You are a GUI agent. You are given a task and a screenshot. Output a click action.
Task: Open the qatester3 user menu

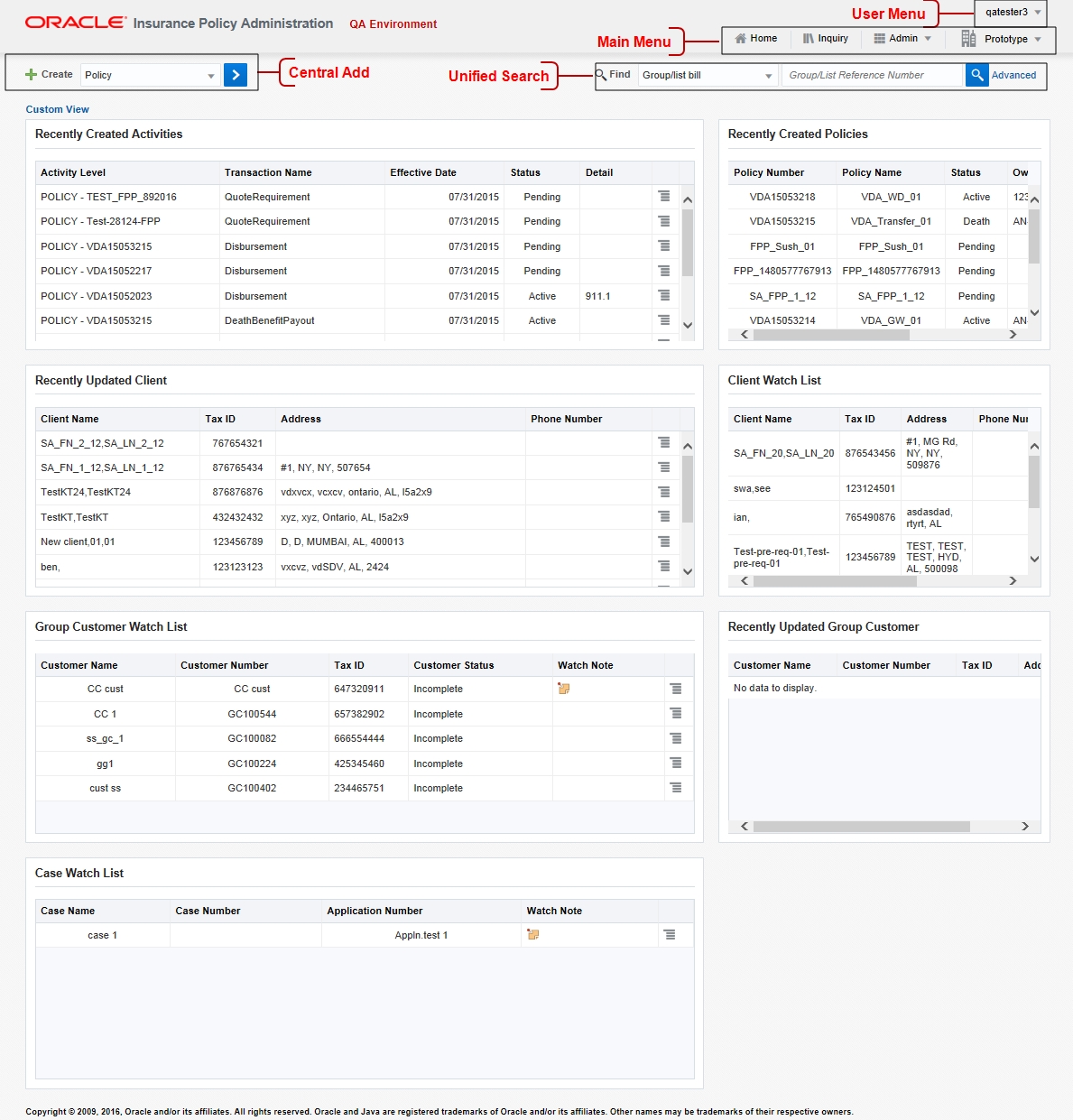coord(1012,13)
